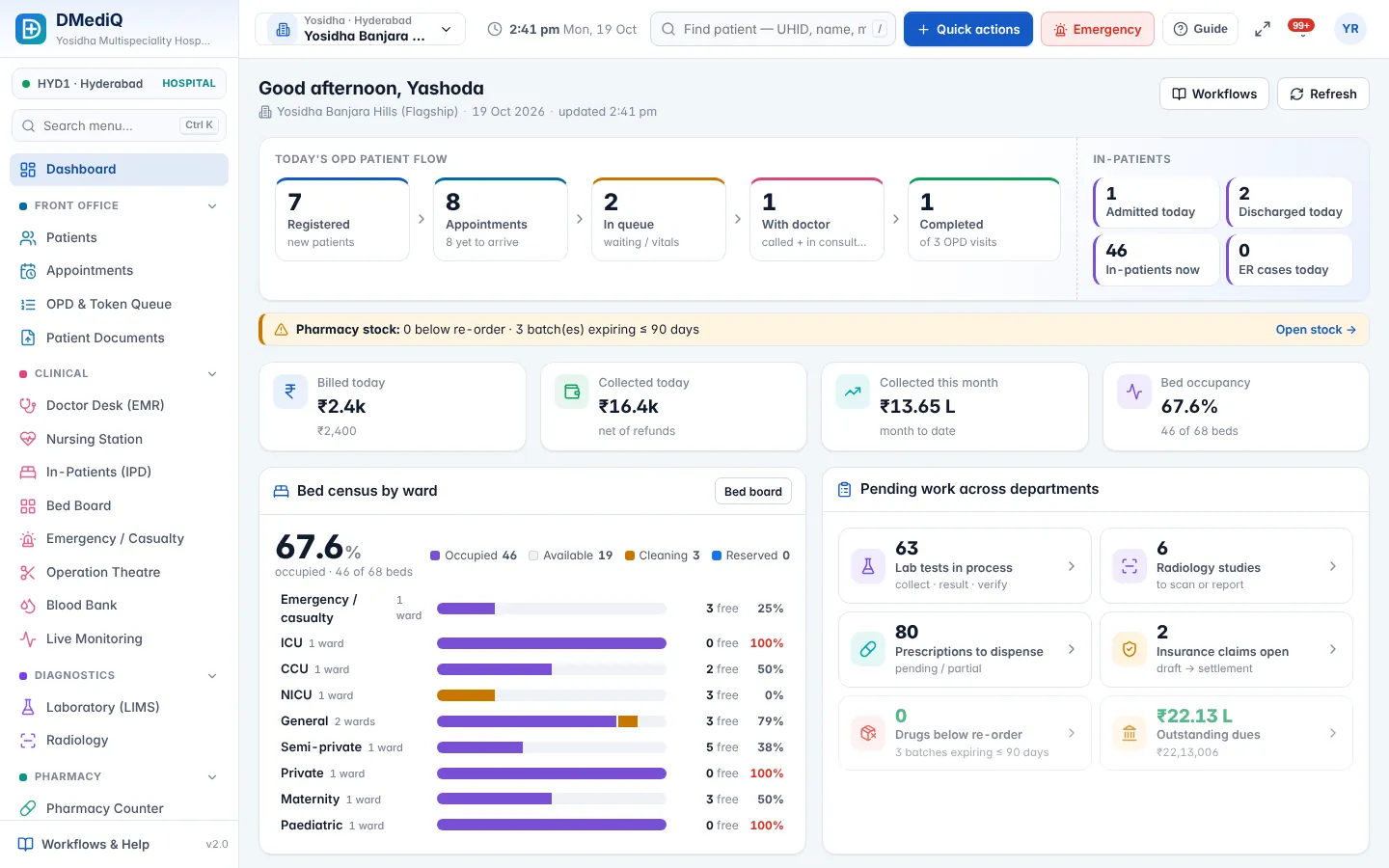Open the YR user avatar menu
This screenshot has width=1389, height=868.
1350,29
